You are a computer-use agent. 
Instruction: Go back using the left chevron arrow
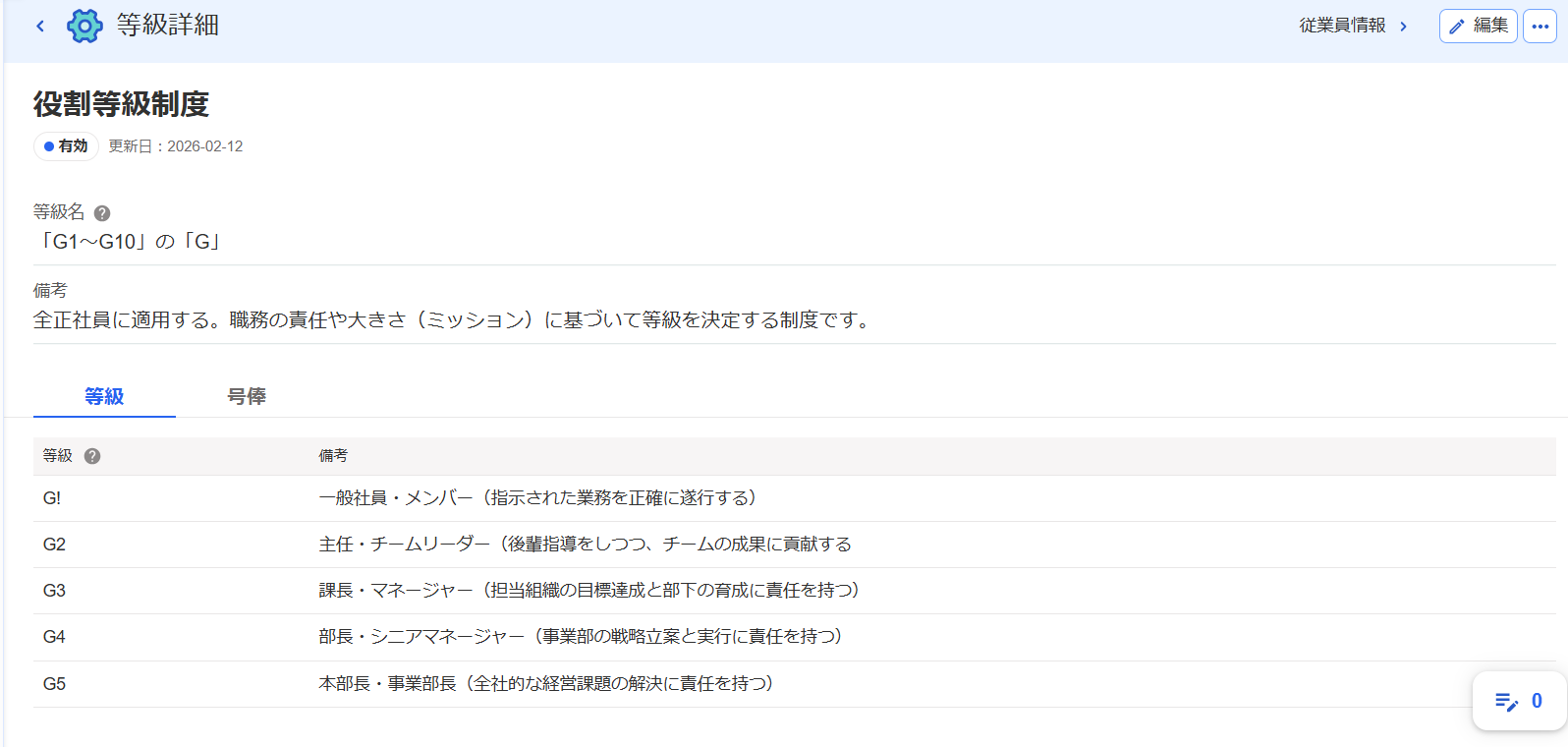pyautogui.click(x=40, y=27)
